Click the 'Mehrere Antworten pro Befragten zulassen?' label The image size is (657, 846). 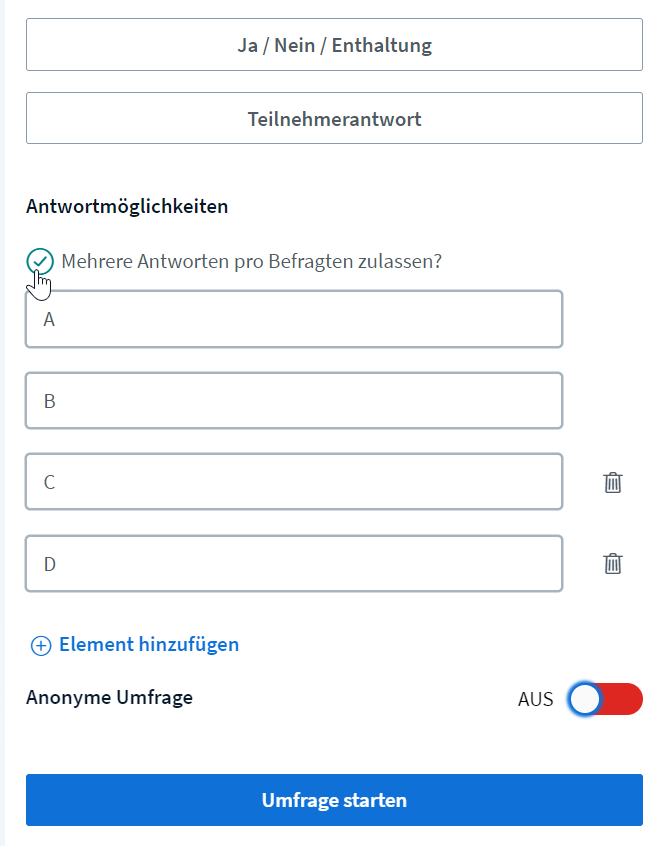[x=251, y=262]
